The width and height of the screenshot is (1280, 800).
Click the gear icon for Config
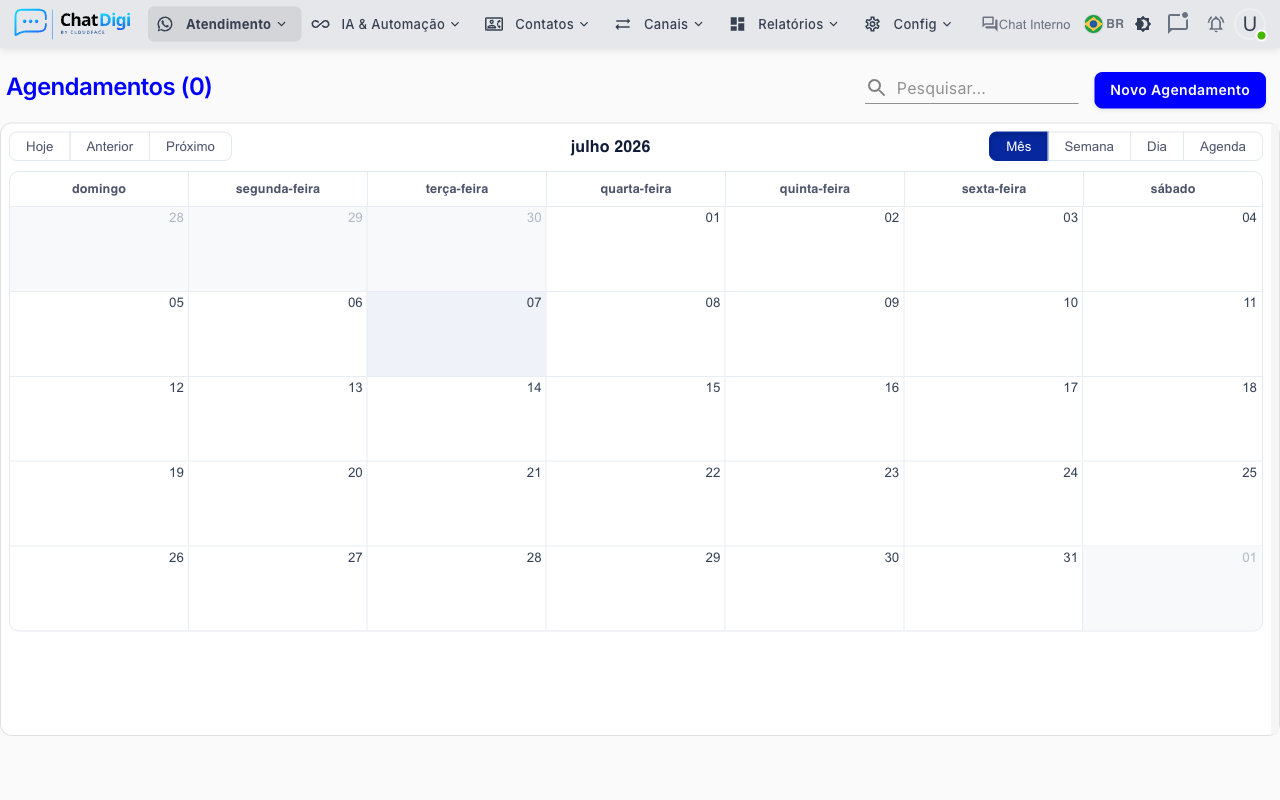[872, 24]
